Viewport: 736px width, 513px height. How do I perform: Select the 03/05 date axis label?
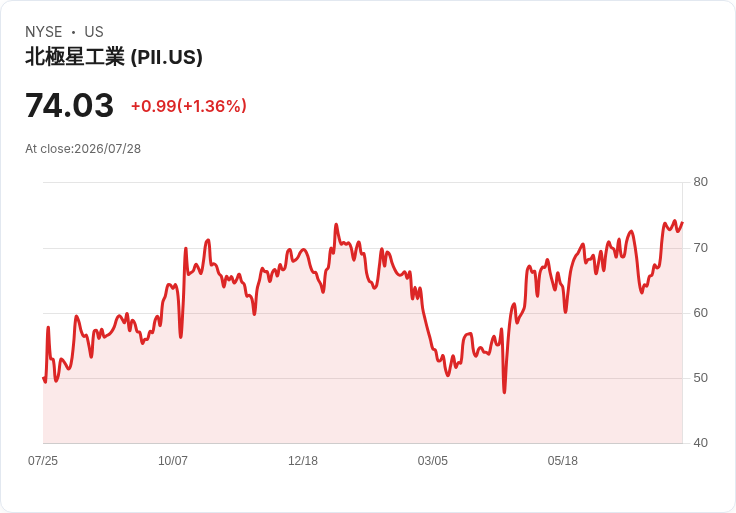coord(432,461)
